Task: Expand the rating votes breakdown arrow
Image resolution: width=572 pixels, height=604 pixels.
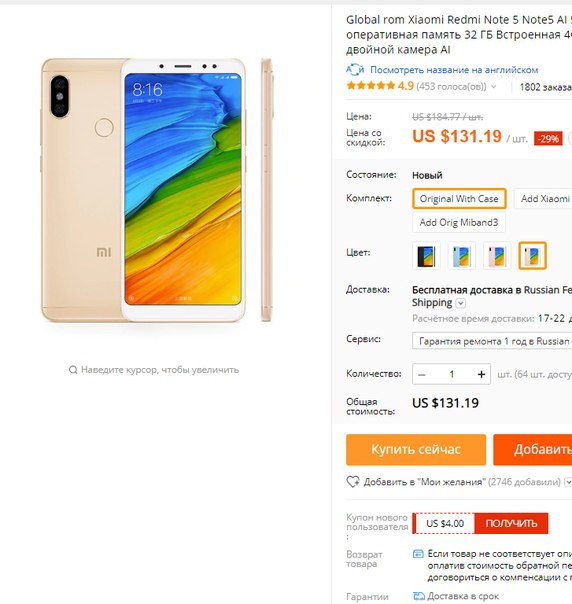Action: [493, 87]
